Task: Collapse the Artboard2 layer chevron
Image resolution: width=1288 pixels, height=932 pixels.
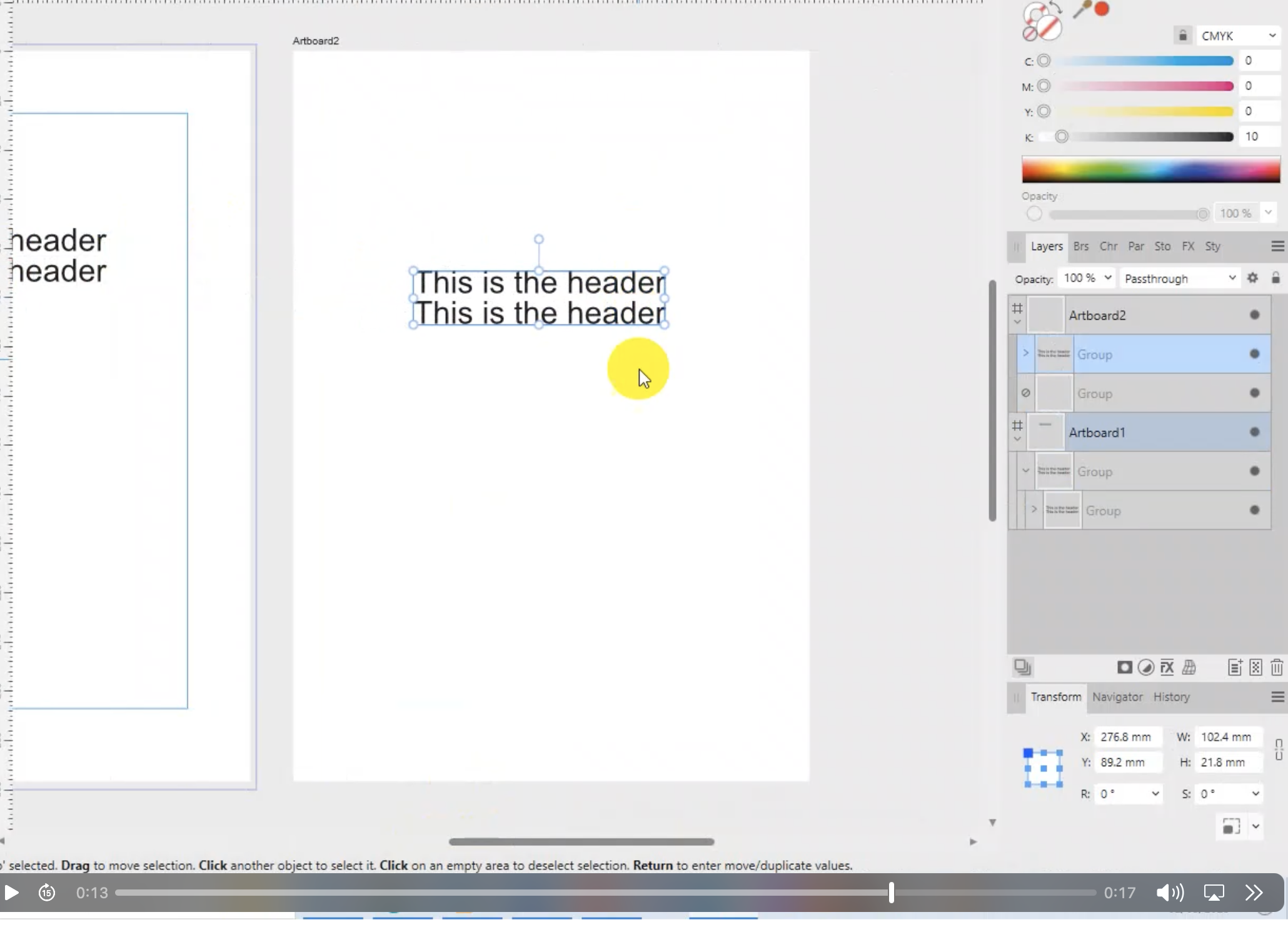Action: [1017, 323]
